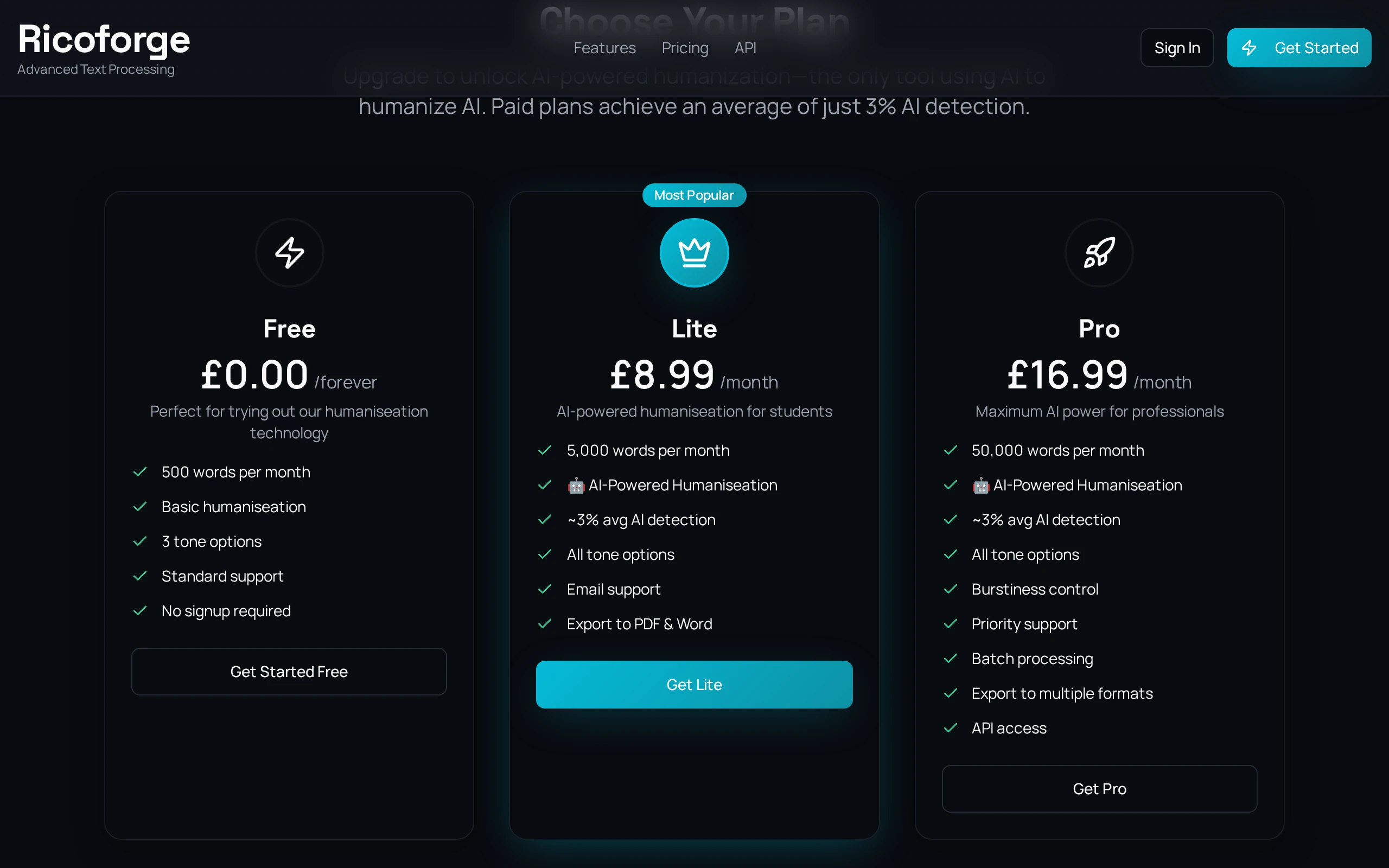Click the checkmark beside 500 words per month
This screenshot has width=1389, height=868.
click(x=139, y=471)
